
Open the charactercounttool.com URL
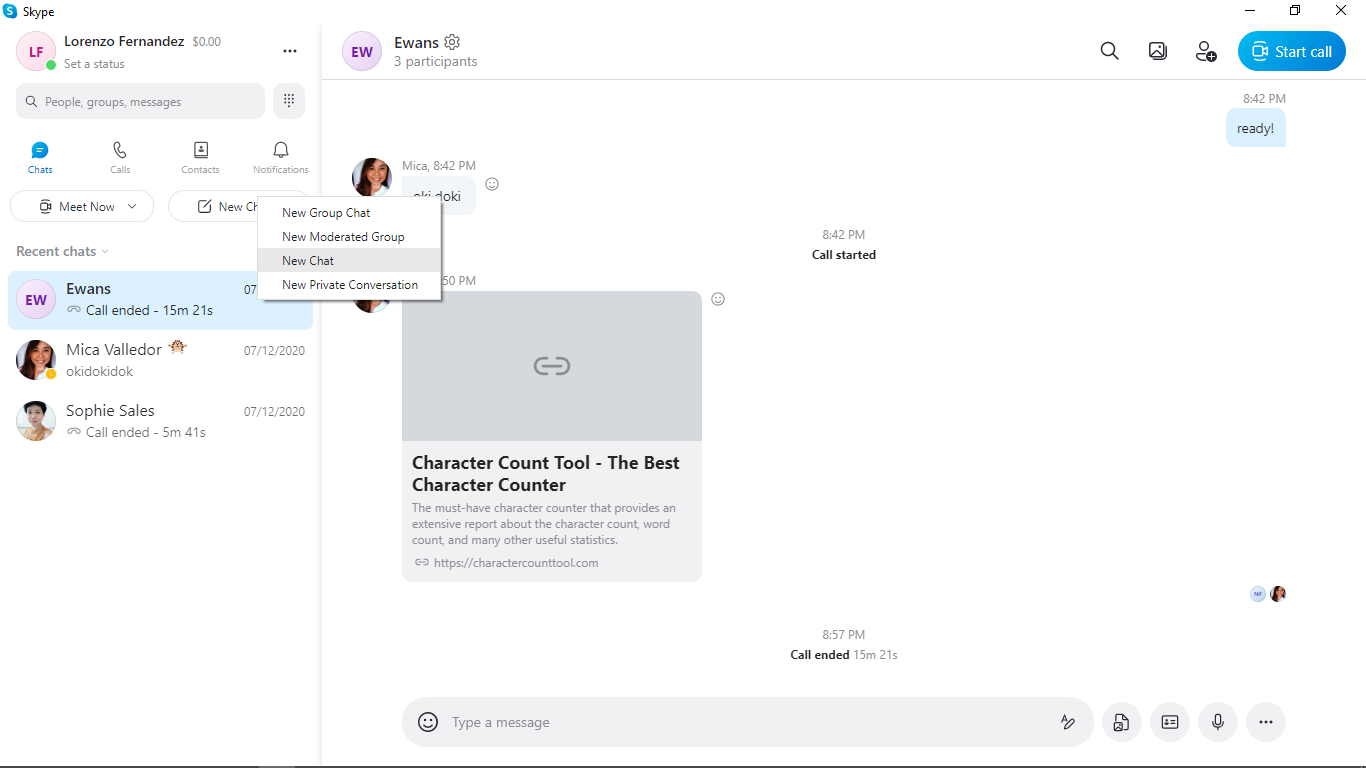pos(516,563)
